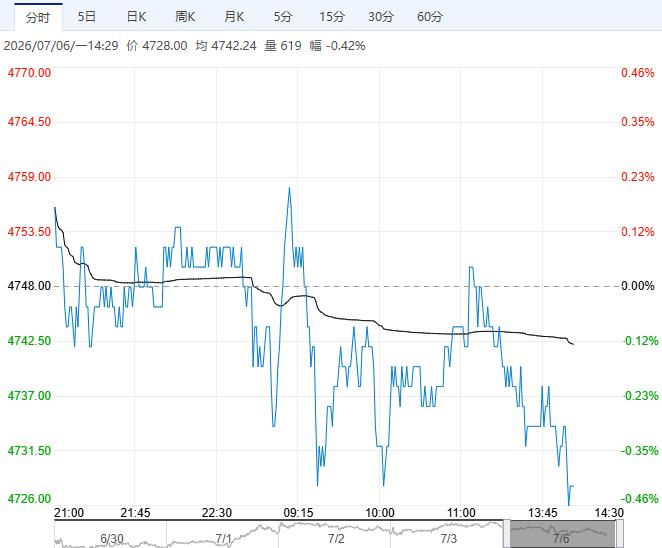Open the 周K weekly chart tab
Viewport: 662px width, 548px height.
pos(185,16)
